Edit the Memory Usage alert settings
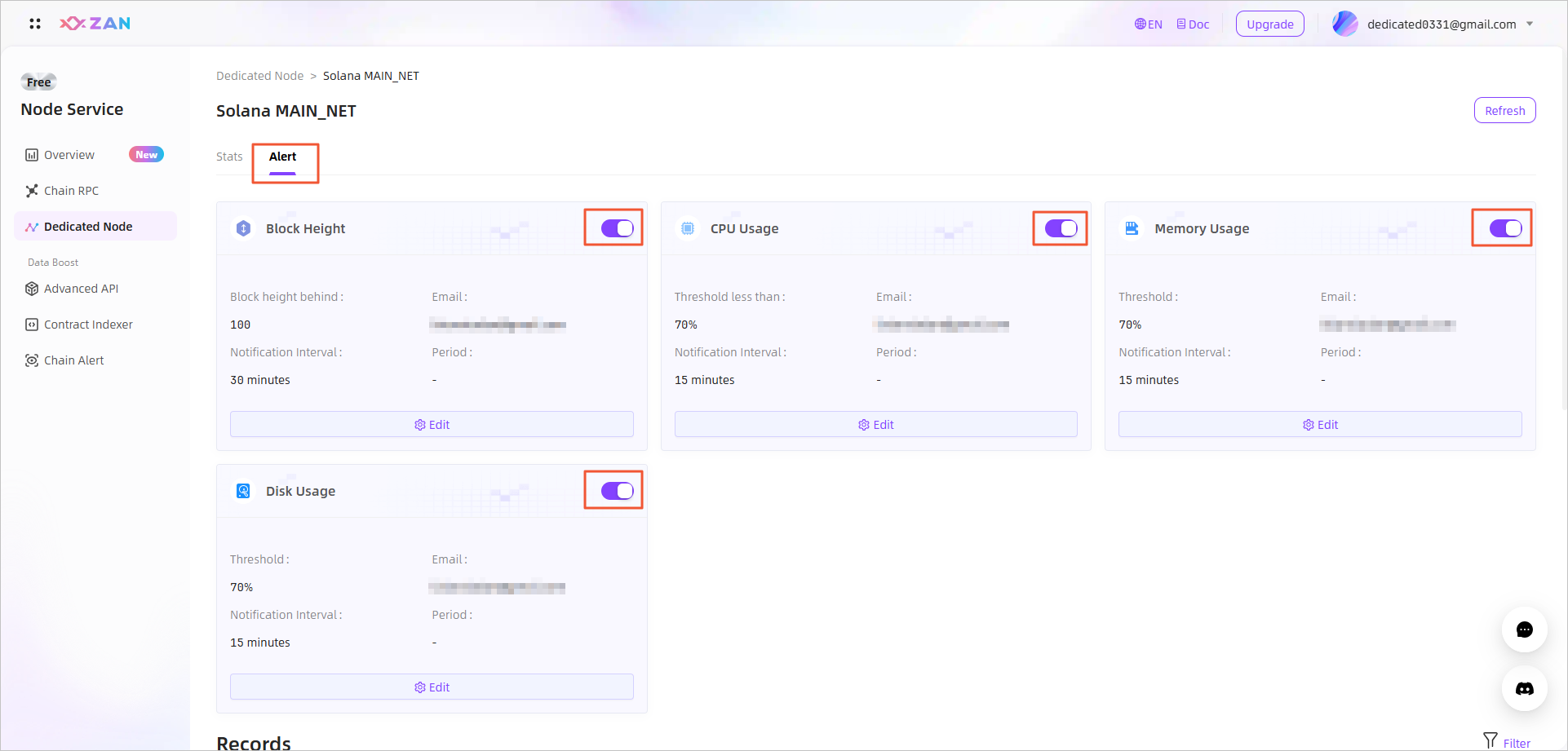The width and height of the screenshot is (1568, 751). (1320, 424)
